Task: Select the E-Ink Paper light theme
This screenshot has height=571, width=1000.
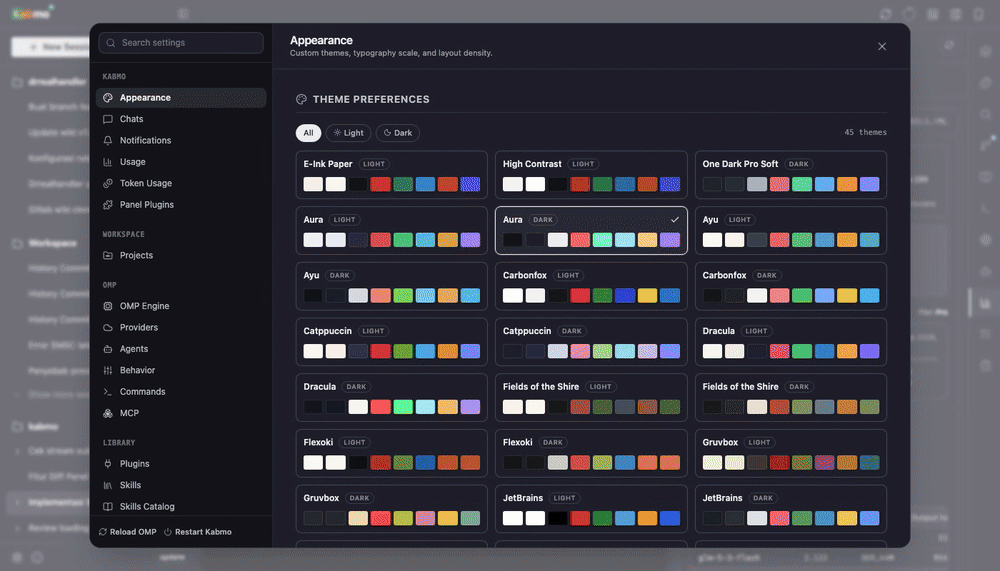Action: [x=392, y=175]
